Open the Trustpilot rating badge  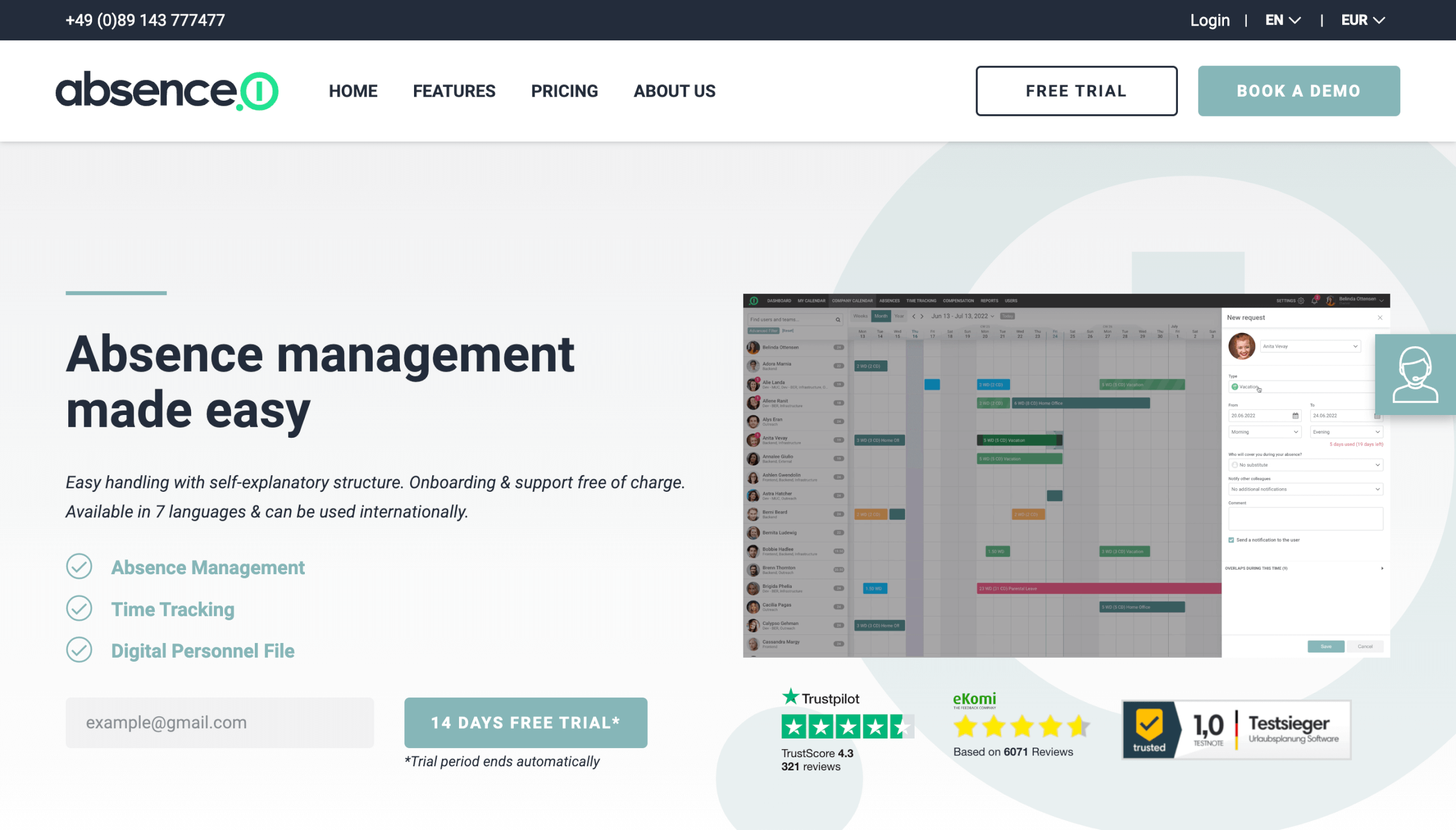[x=847, y=731]
